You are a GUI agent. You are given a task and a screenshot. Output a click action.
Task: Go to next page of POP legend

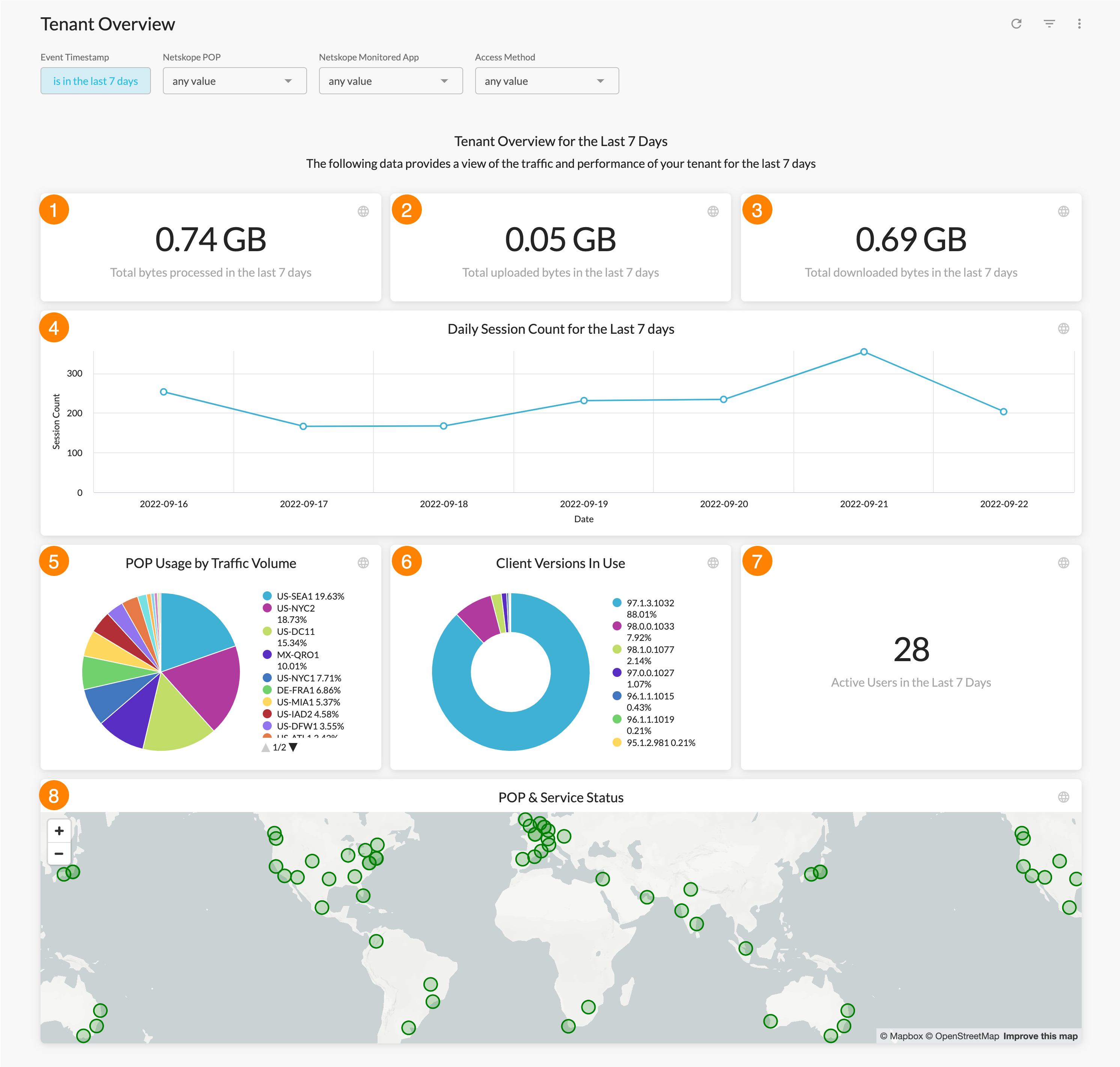(x=294, y=748)
